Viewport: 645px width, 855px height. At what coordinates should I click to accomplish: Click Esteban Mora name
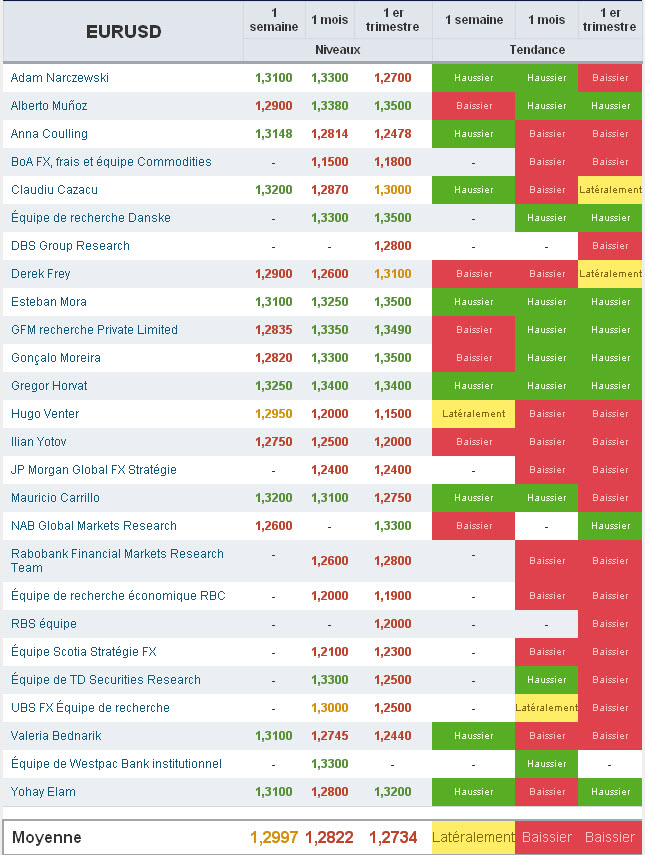pyautogui.click(x=49, y=302)
